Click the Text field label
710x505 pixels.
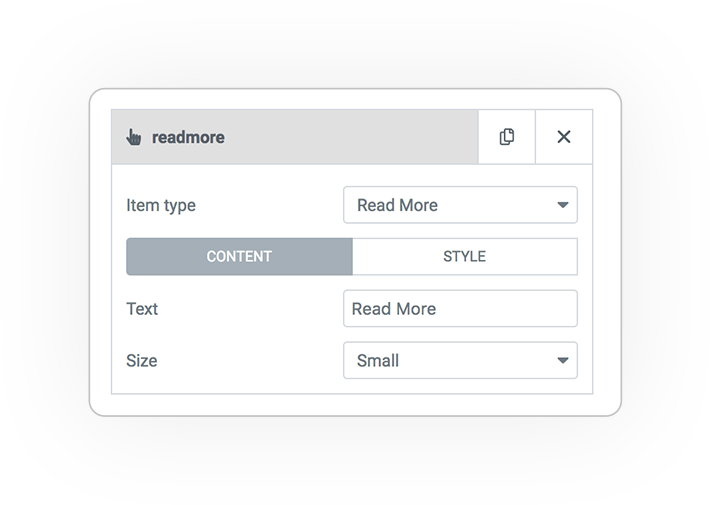142,309
